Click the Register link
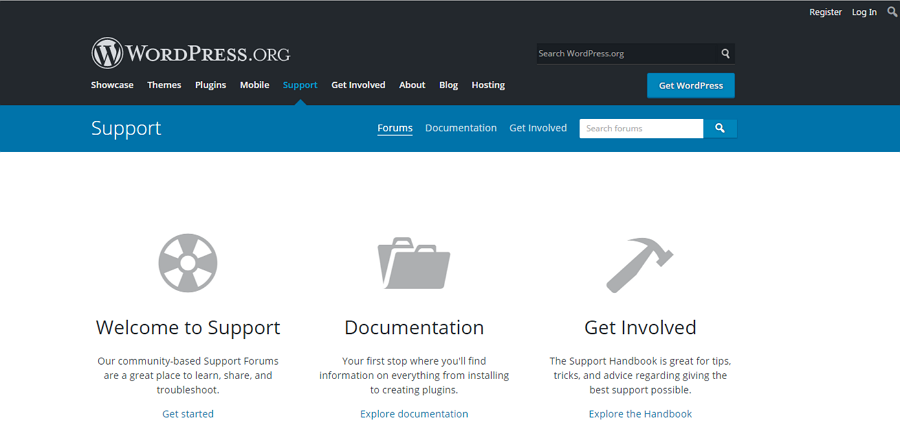The image size is (900, 436). tap(825, 12)
